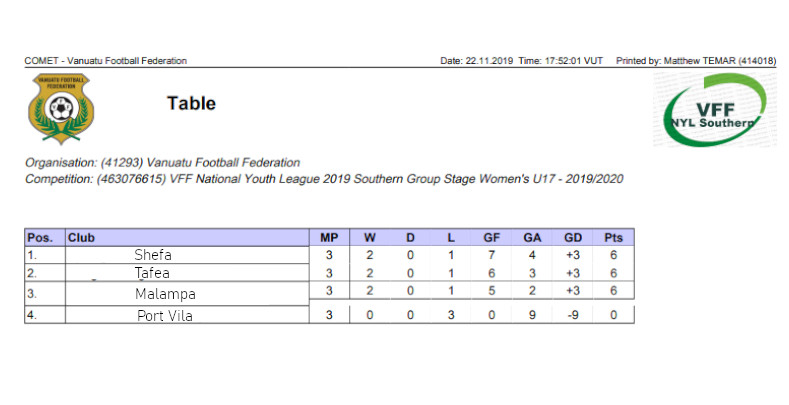Click the COMET - Vanuatu Football Federation header

point(106,61)
